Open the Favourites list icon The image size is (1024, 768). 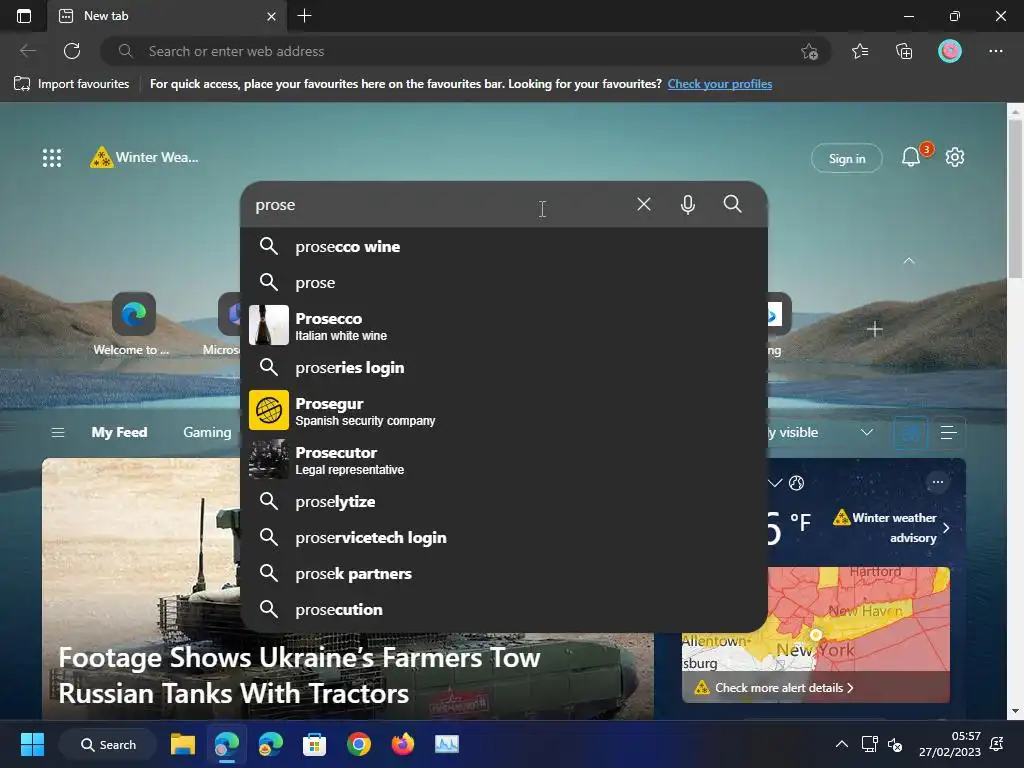pos(860,51)
